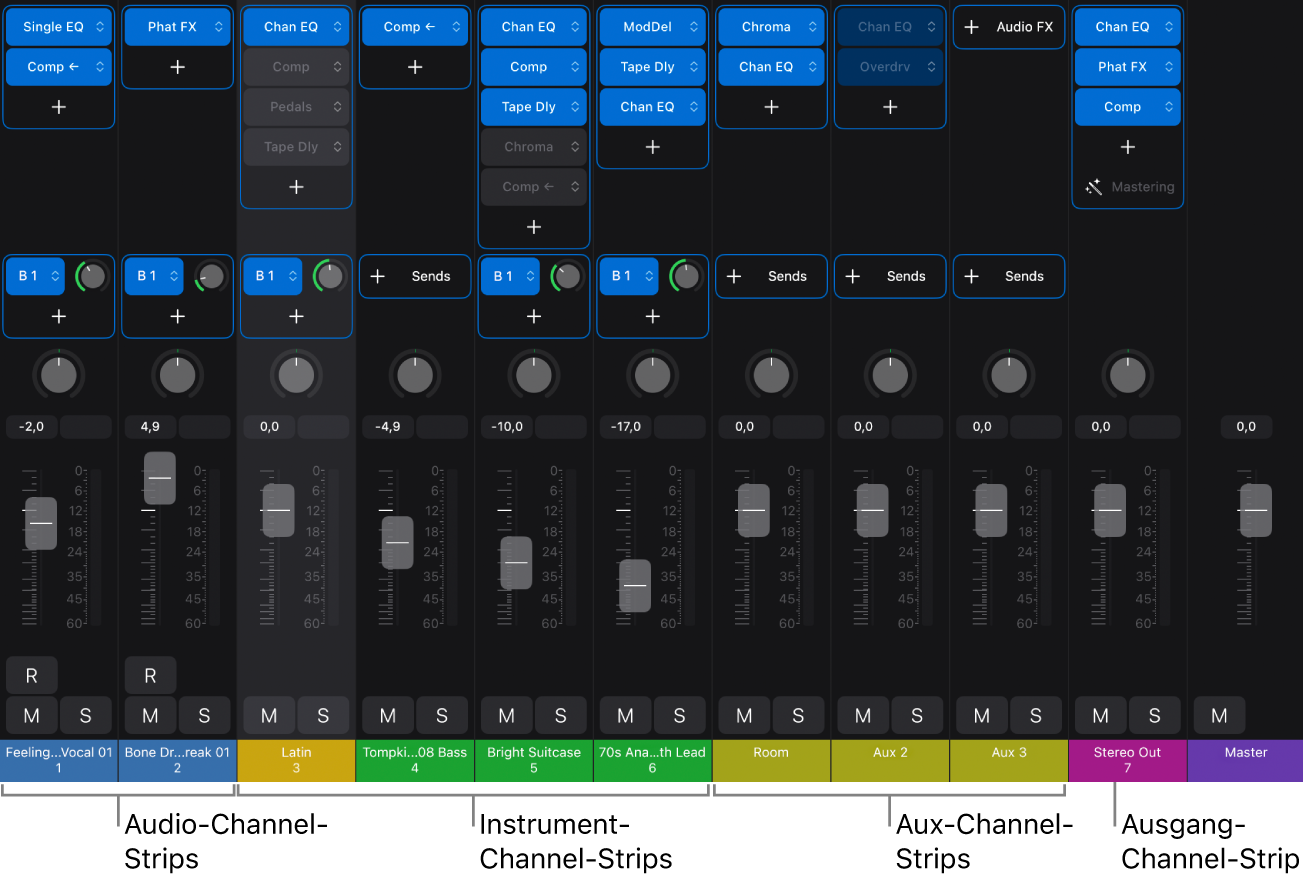1303x878 pixels.
Task: Open the Mastering assistant on Stereo Out
Action: tap(1128, 186)
